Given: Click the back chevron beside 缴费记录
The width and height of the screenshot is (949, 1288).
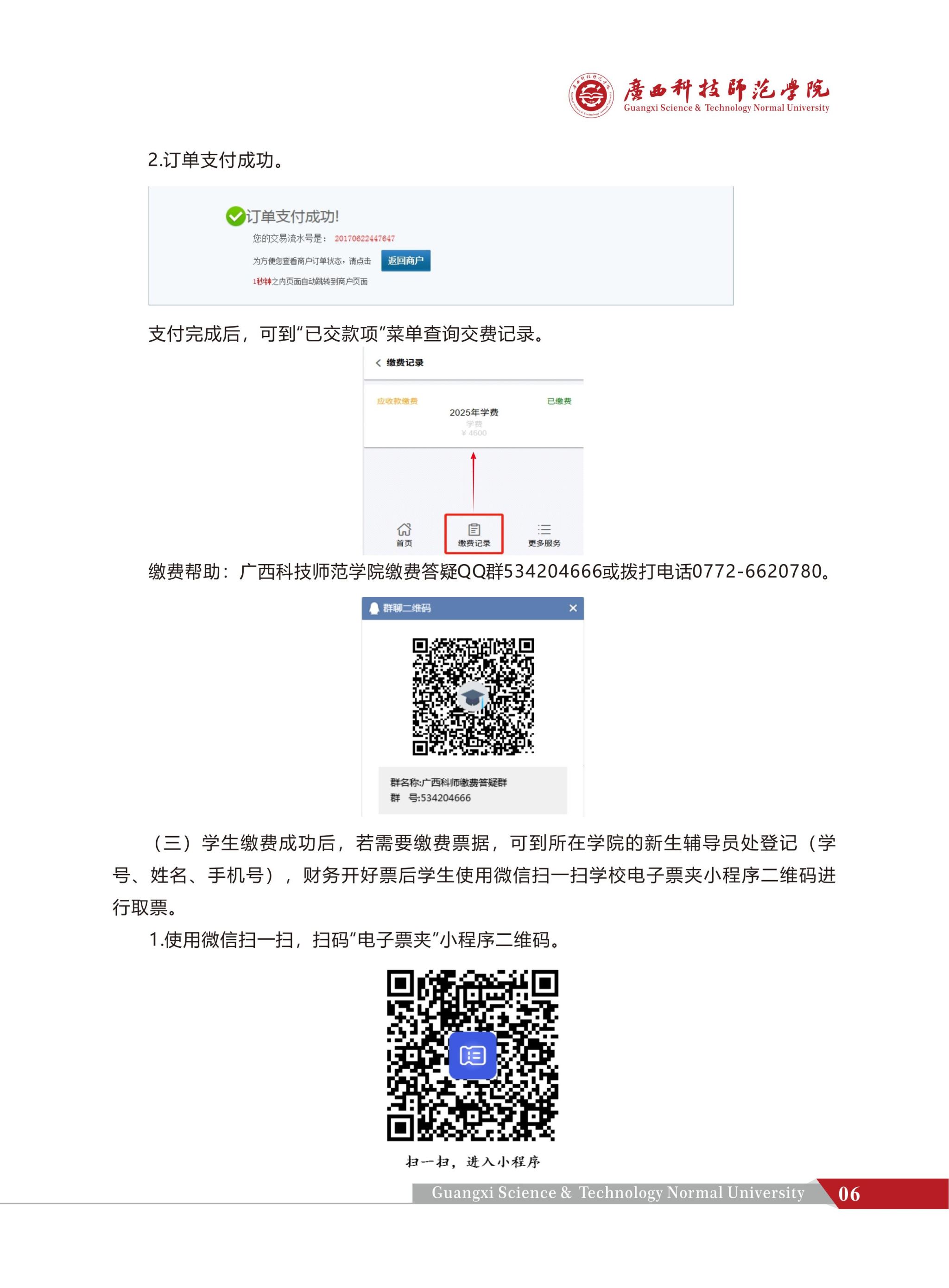Looking at the screenshot, I should (378, 363).
